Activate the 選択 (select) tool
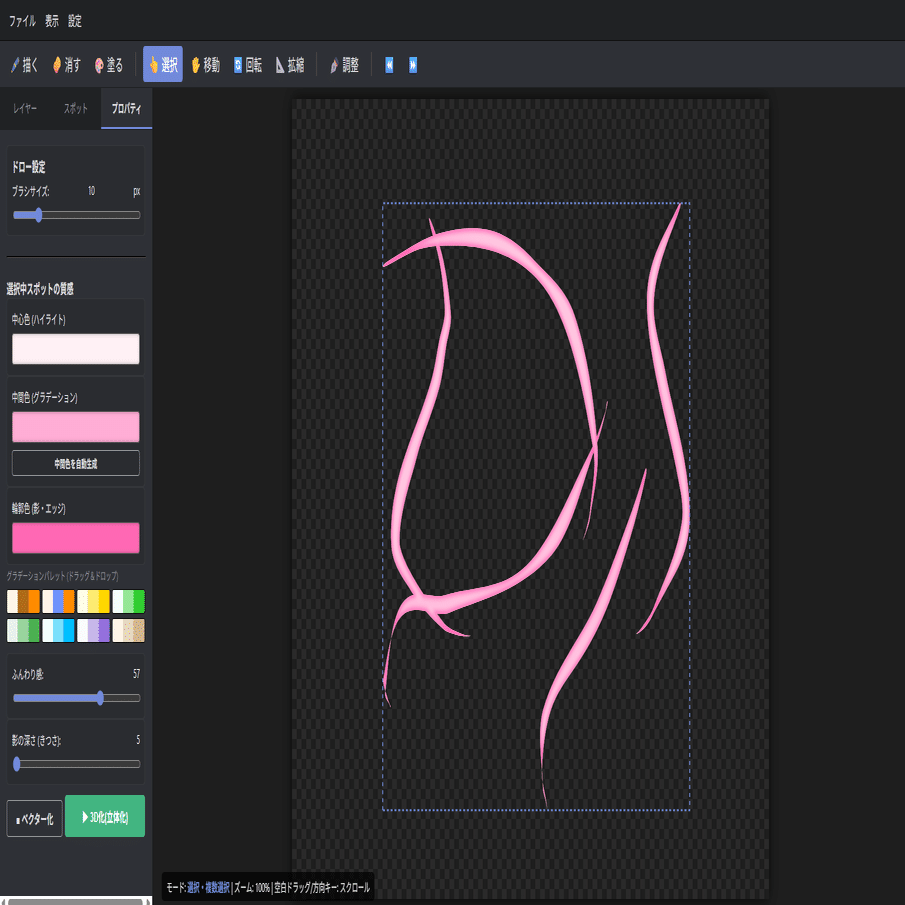 pos(163,65)
